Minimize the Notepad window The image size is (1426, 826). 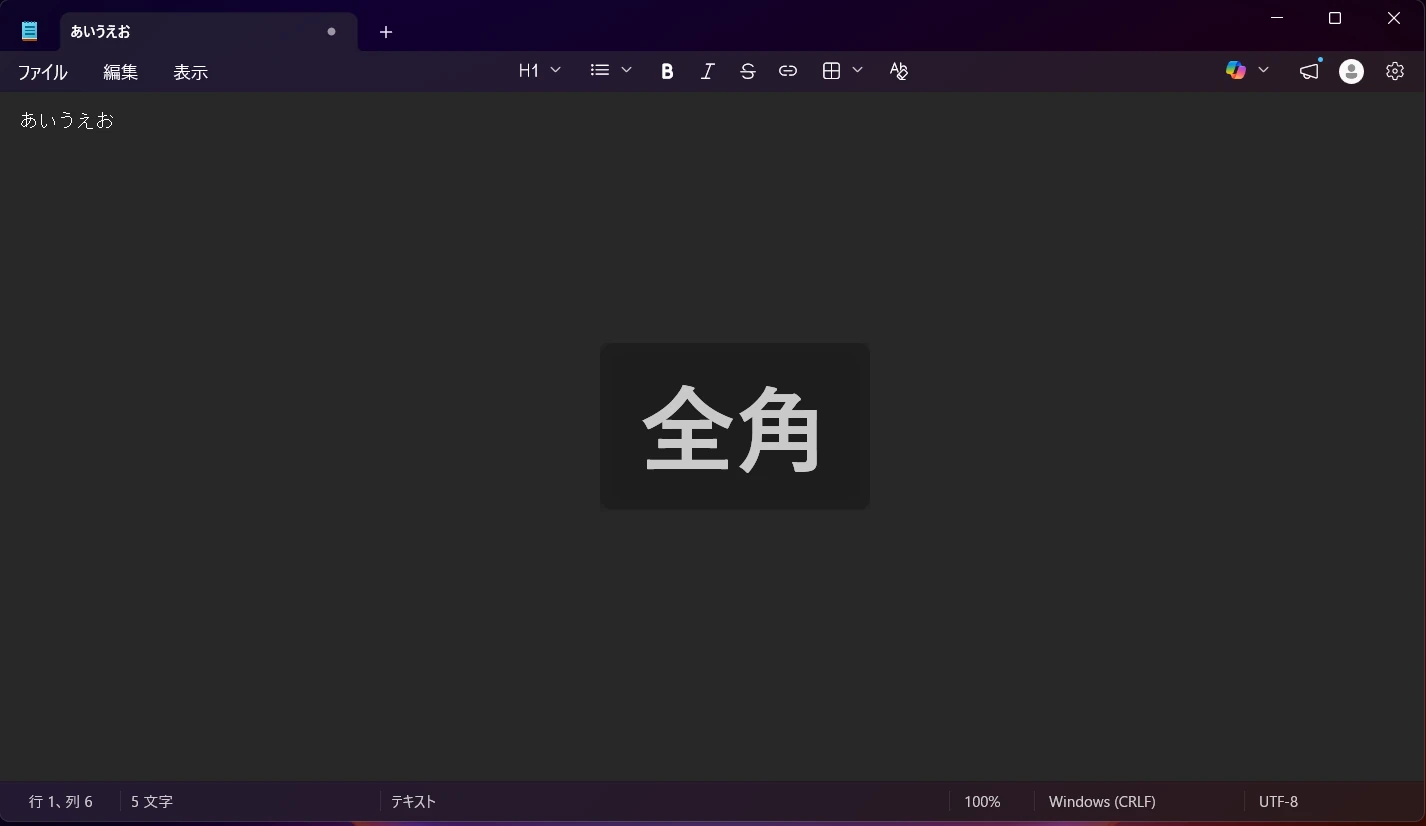1277,18
